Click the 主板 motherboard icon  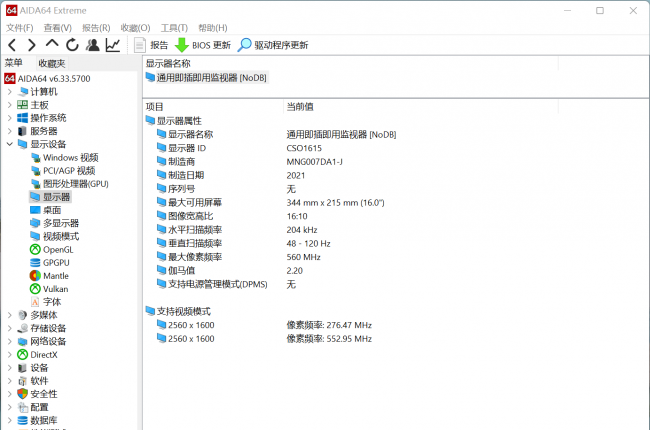point(22,105)
